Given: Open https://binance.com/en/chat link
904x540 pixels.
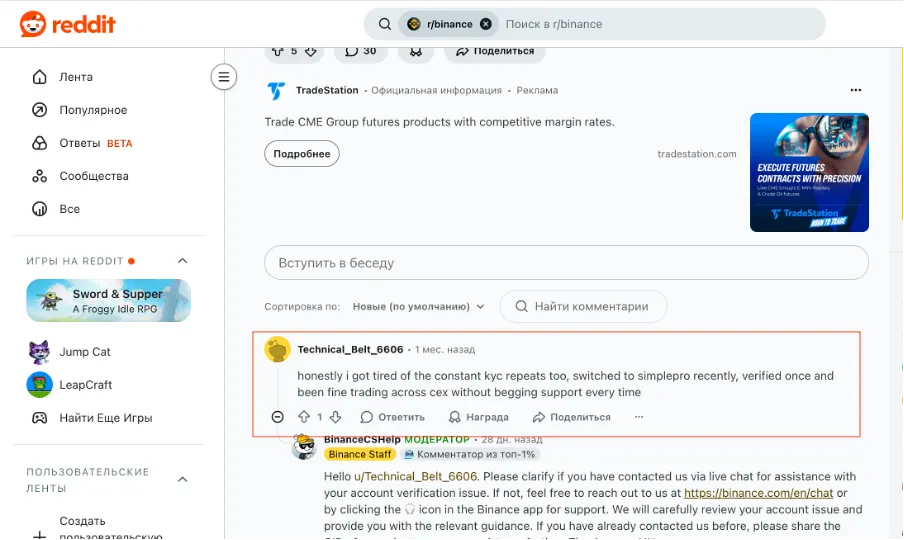Looking at the screenshot, I should click(758, 493).
